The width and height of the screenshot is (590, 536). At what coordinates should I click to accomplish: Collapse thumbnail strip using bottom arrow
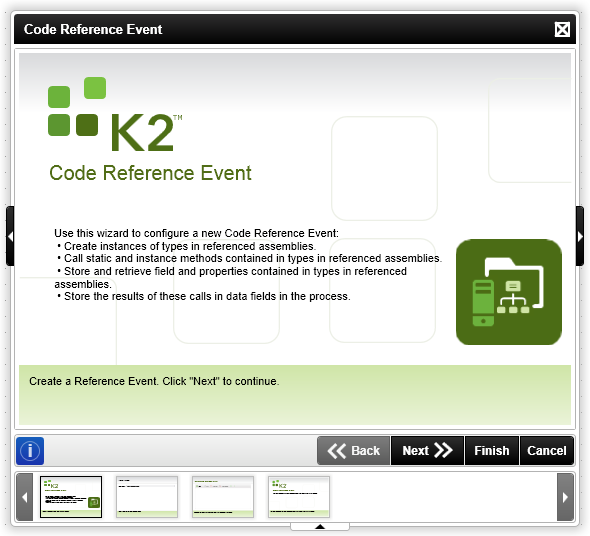pyautogui.click(x=320, y=526)
